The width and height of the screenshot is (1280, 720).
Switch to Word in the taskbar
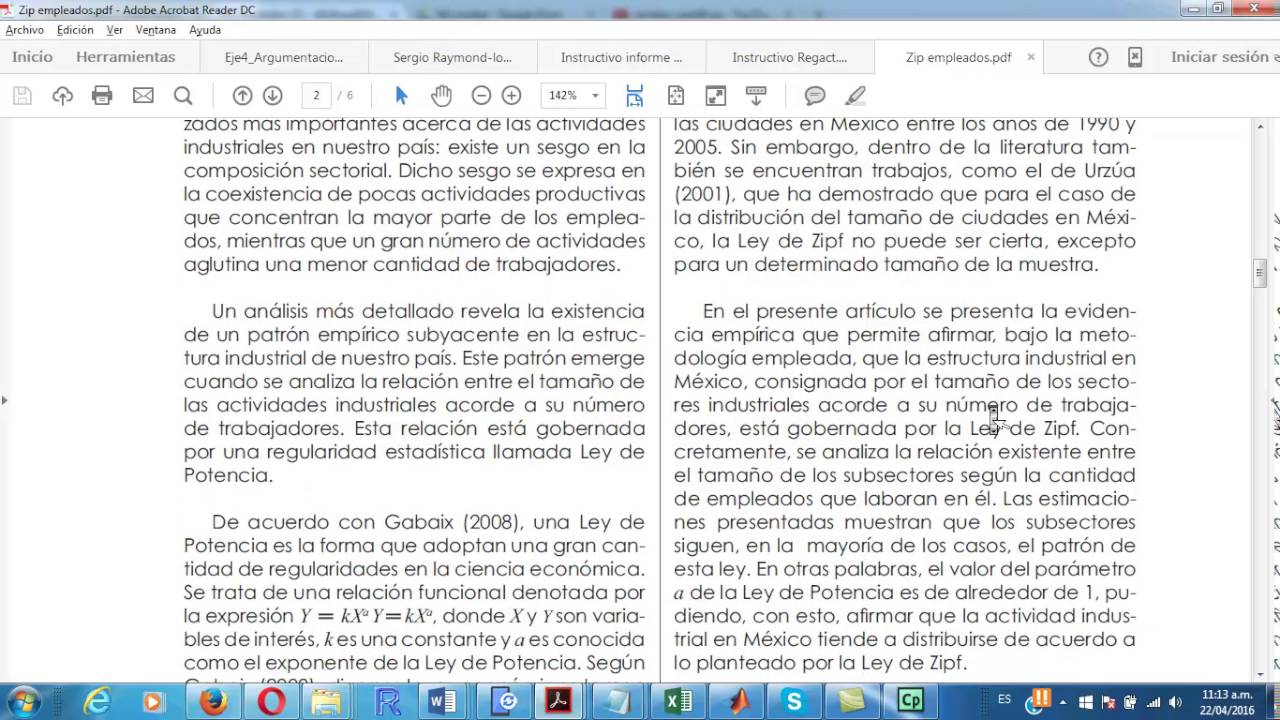tap(442, 701)
